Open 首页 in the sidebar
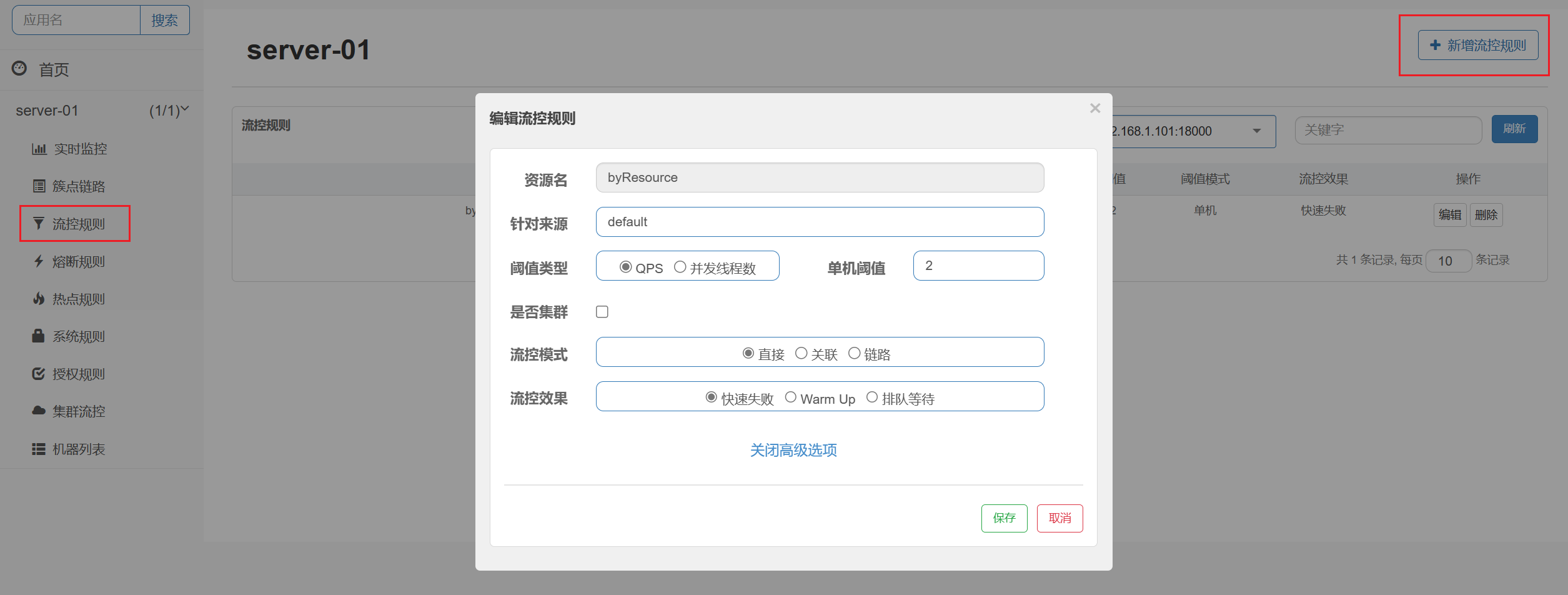 pos(54,70)
